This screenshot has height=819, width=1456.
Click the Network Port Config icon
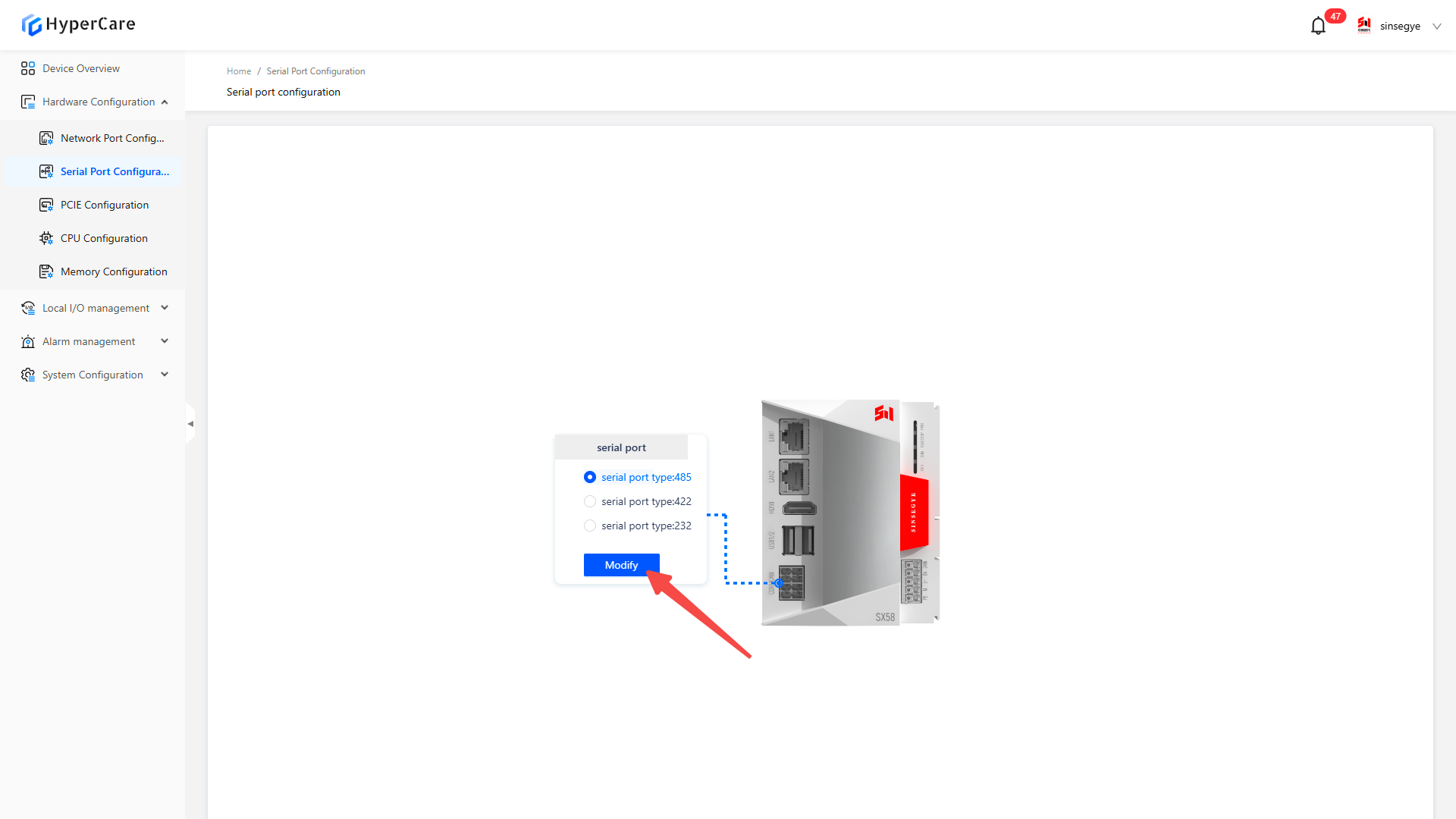pyautogui.click(x=46, y=138)
